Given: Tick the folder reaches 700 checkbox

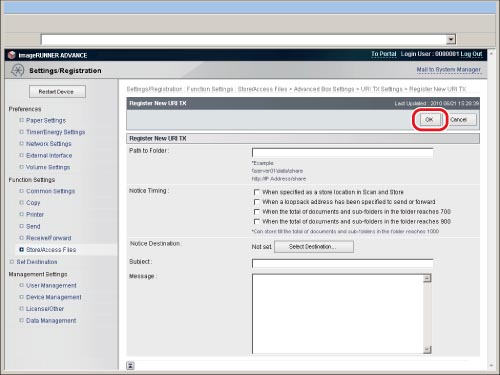Looking at the screenshot, I should (x=257, y=212).
